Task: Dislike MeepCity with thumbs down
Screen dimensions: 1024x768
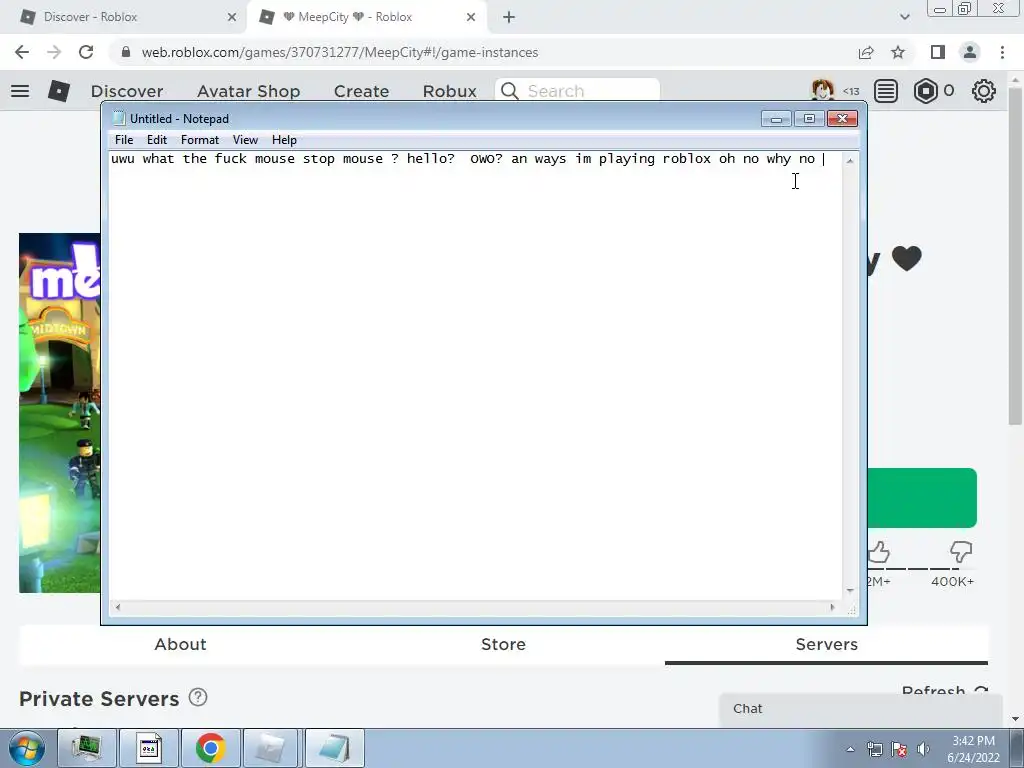Action: (961, 552)
